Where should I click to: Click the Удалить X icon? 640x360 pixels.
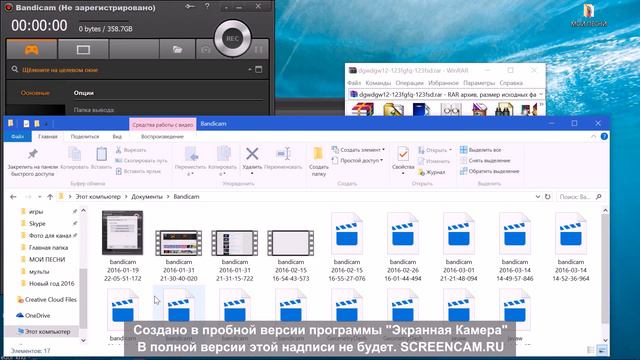[252, 154]
